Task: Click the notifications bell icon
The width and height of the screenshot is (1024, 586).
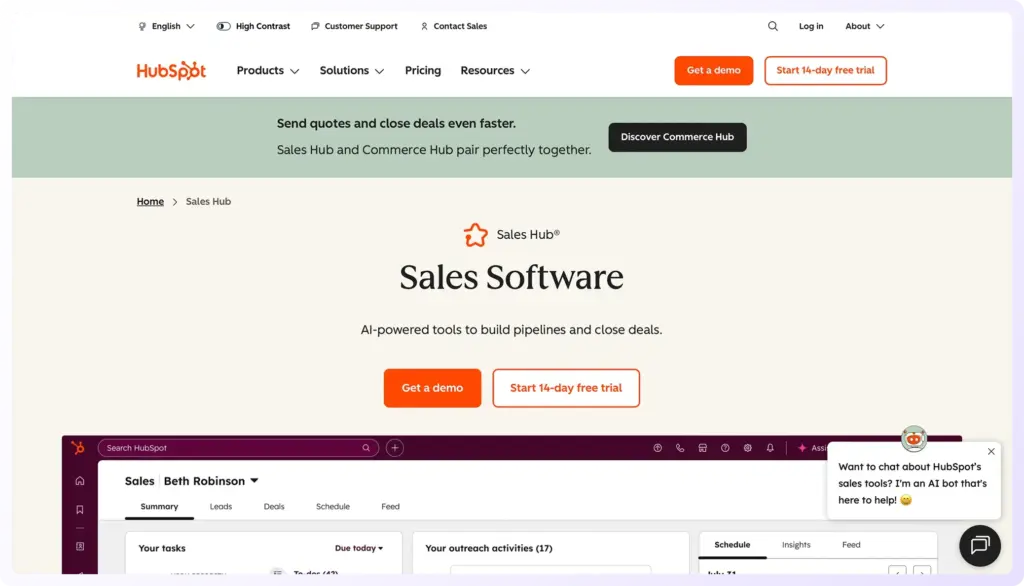Action: [770, 448]
